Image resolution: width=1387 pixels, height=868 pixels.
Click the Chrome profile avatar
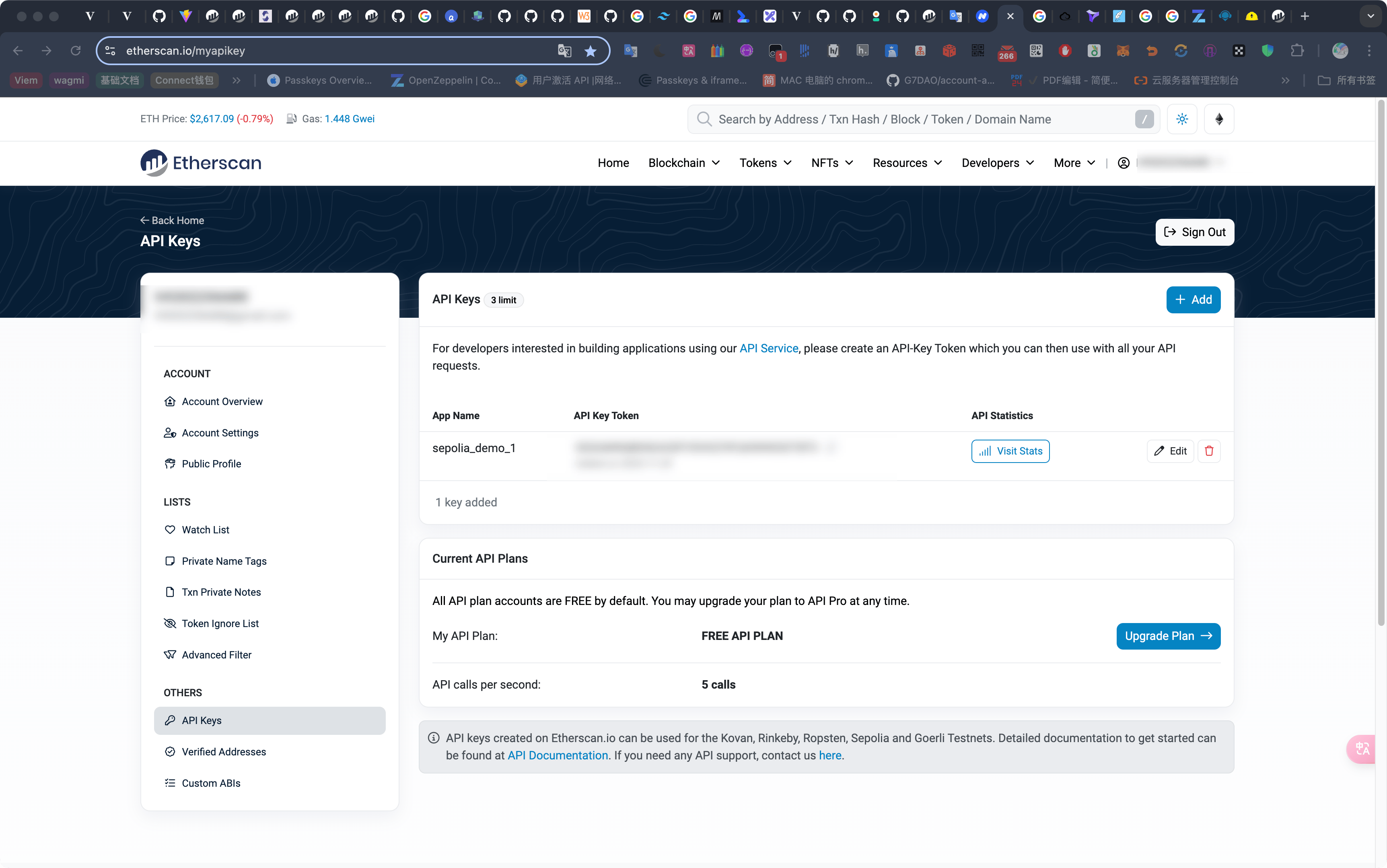(x=1340, y=51)
